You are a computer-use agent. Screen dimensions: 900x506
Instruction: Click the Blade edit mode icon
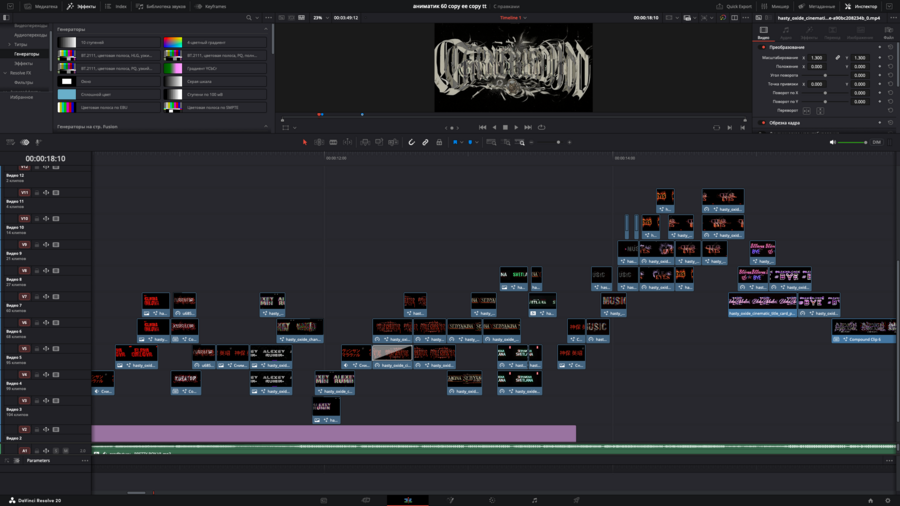tap(347, 142)
